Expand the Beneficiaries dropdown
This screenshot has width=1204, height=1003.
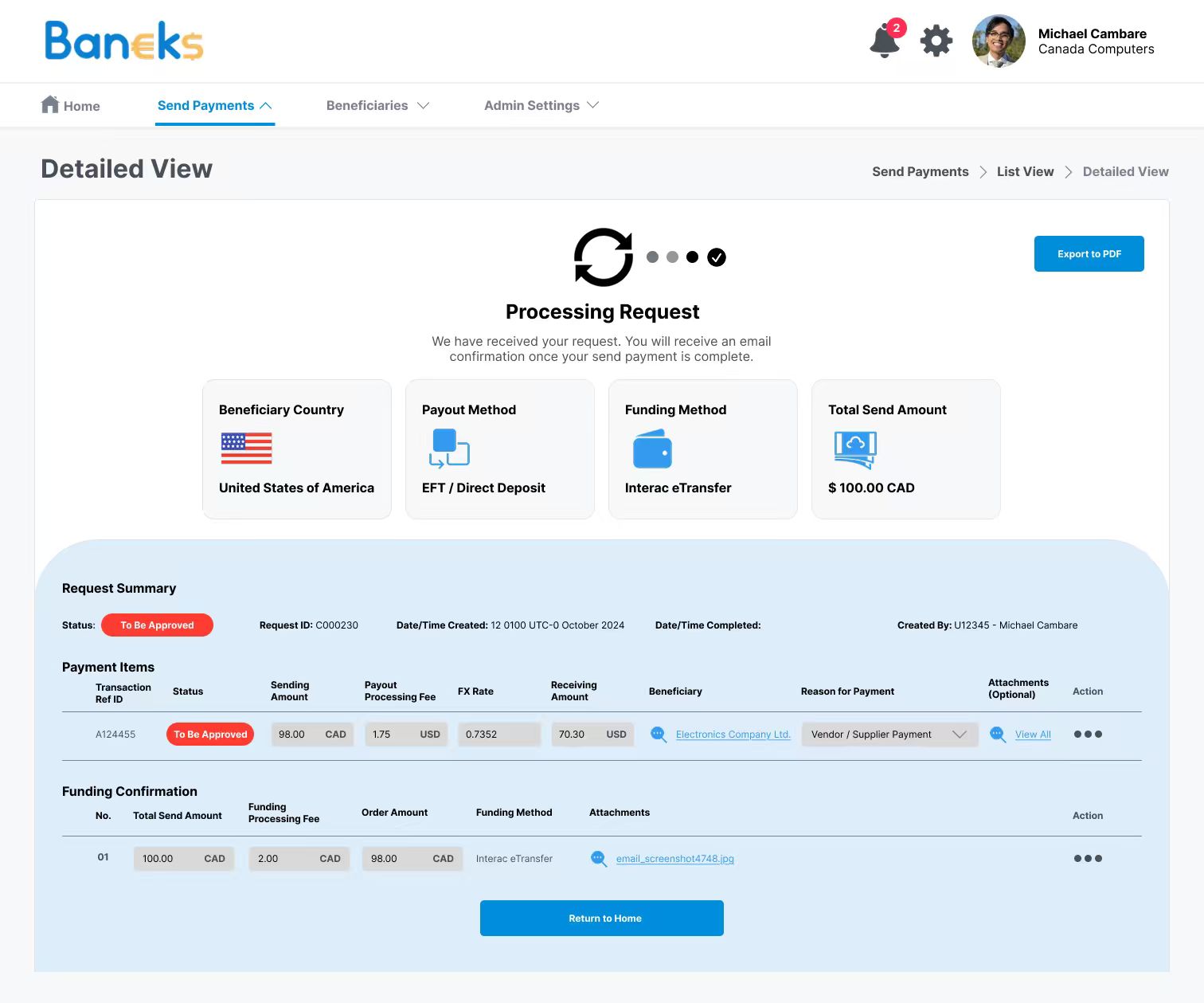point(377,105)
